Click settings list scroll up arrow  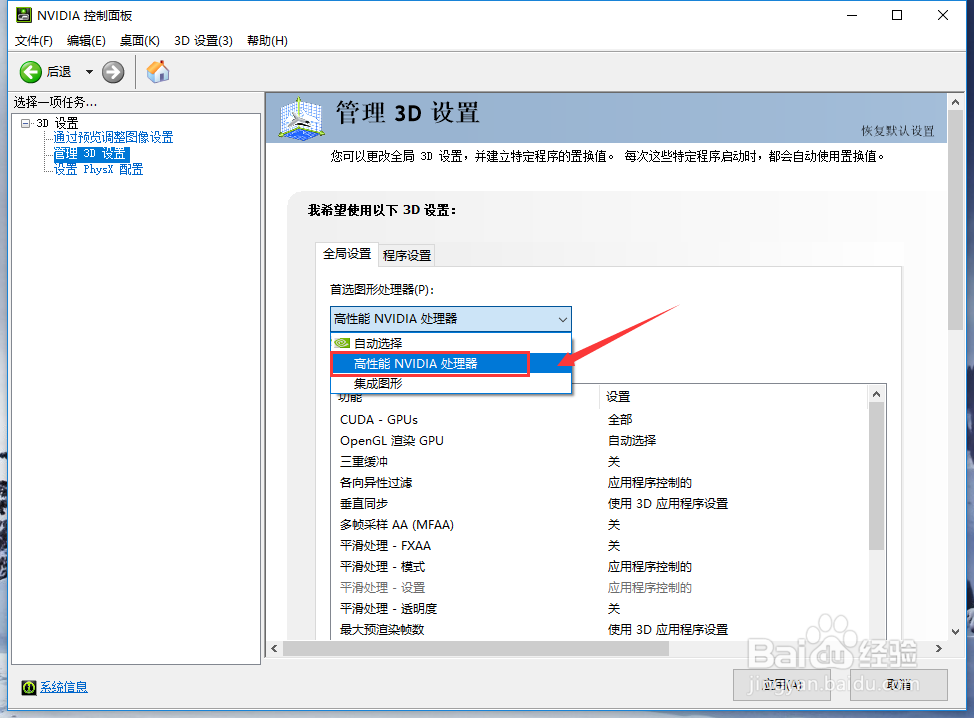pyautogui.click(x=876, y=394)
